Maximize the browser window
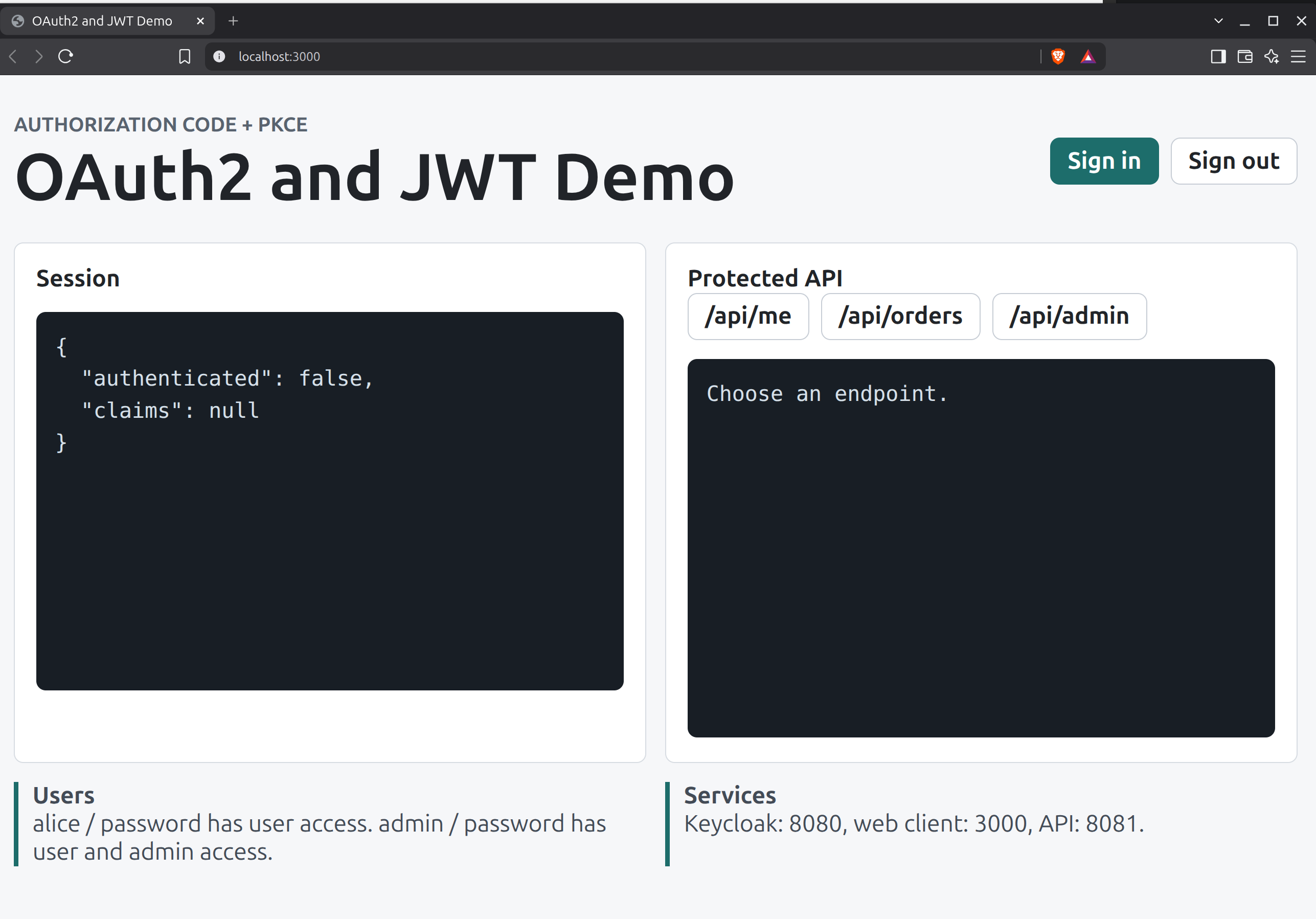This screenshot has height=919, width=1316. pos(1273,21)
